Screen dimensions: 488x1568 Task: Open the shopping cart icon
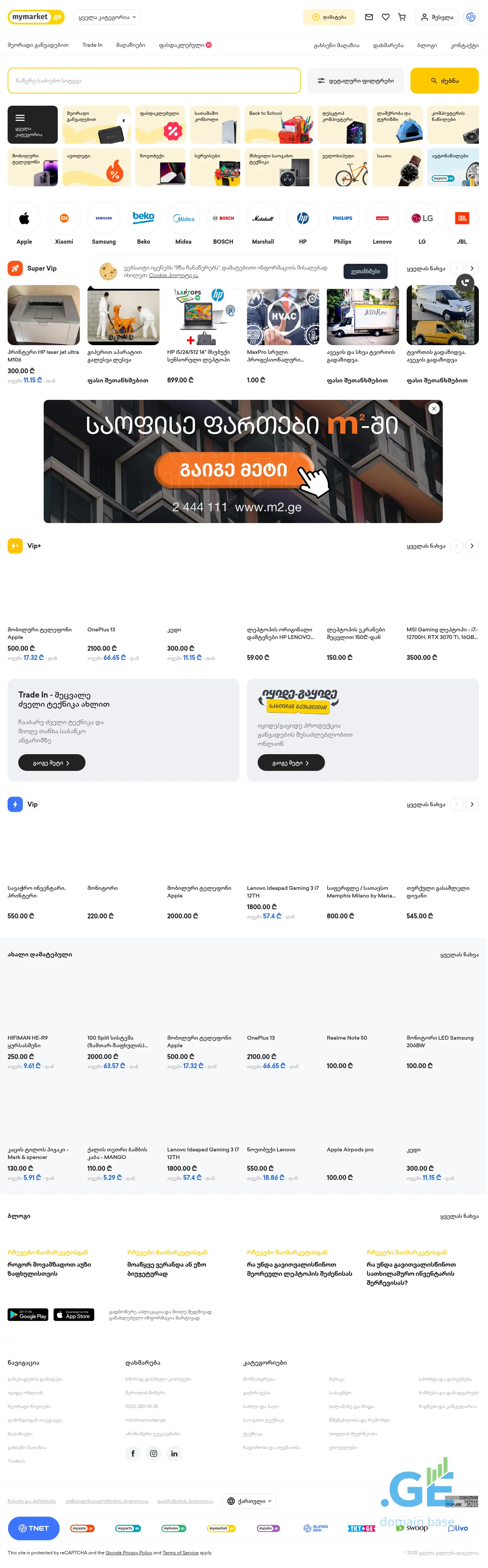tap(402, 17)
